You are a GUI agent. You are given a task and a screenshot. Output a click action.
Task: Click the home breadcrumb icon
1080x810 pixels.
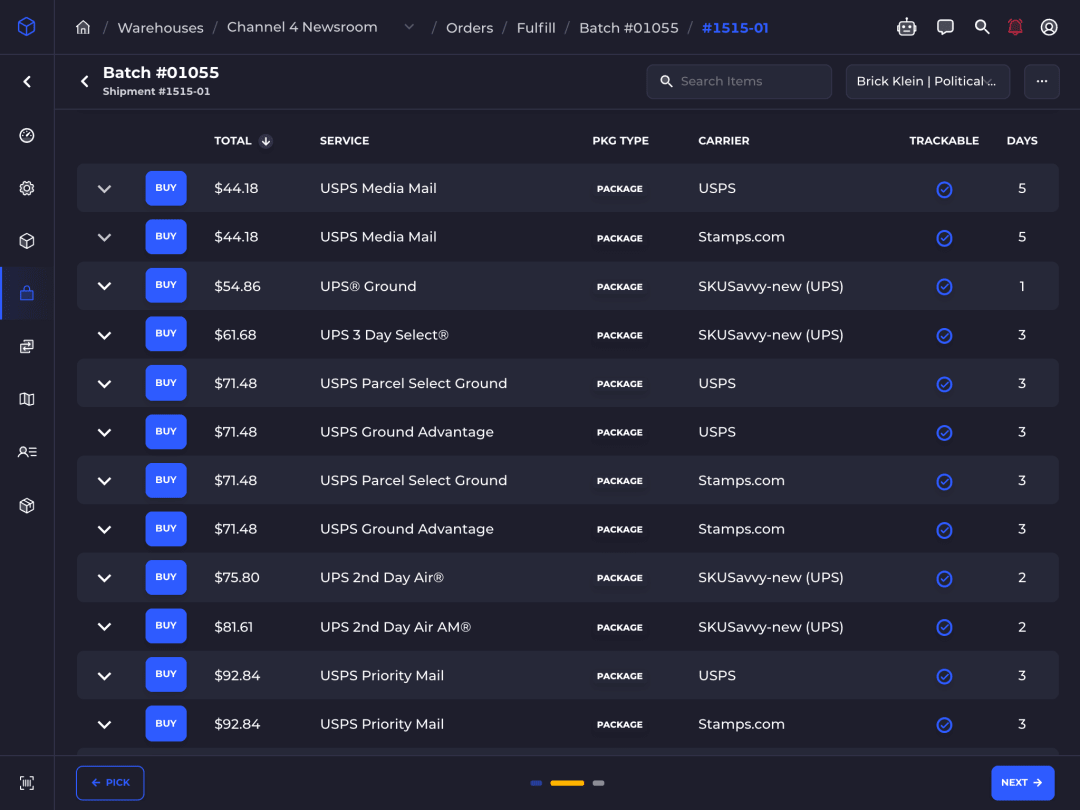tap(83, 28)
